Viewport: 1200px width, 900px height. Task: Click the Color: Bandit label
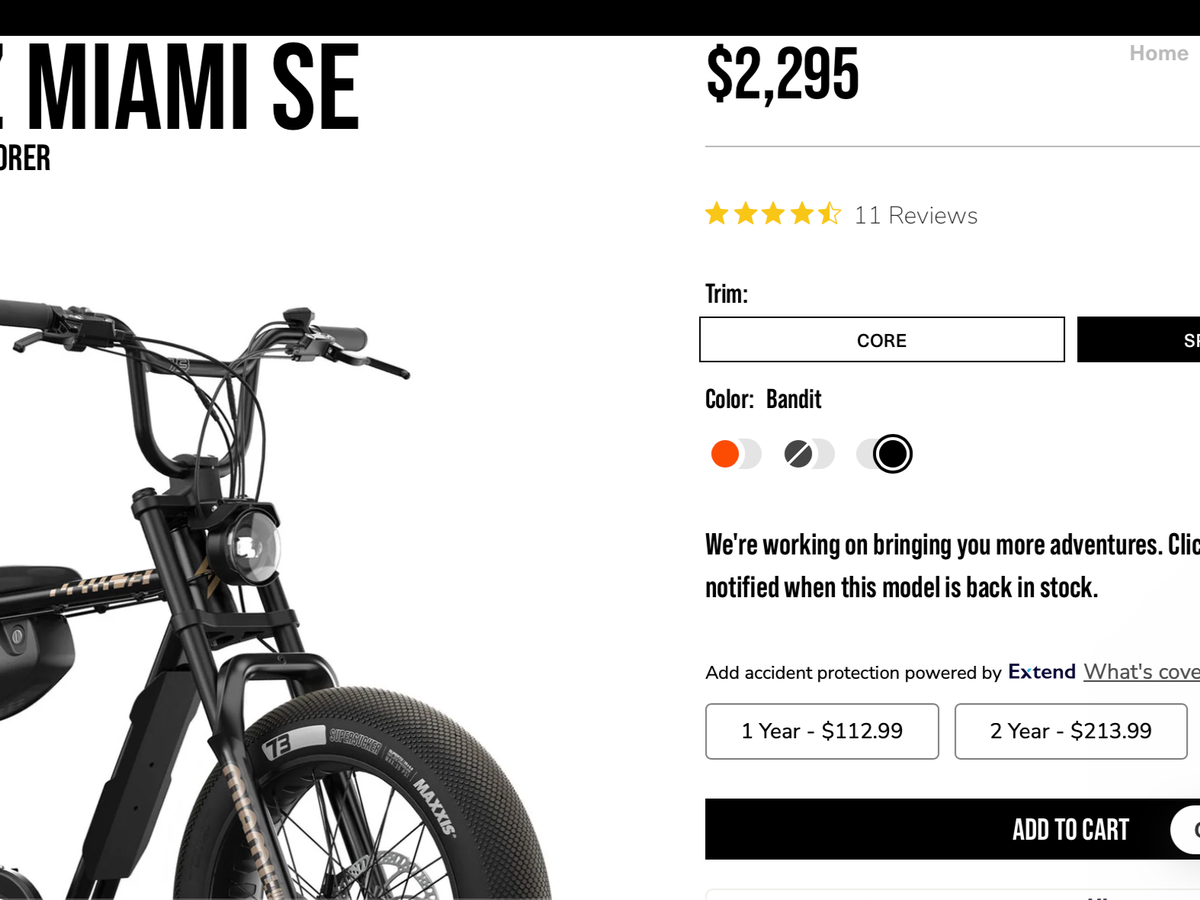pos(763,400)
